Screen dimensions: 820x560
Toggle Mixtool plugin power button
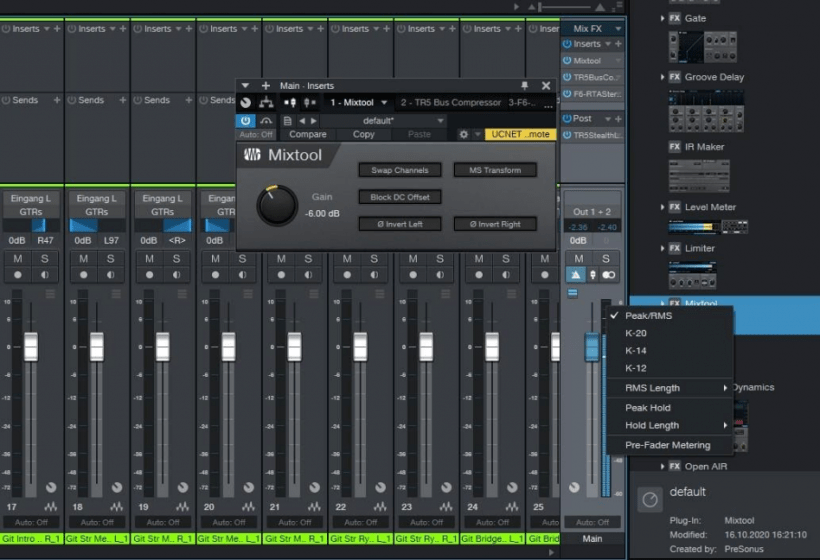click(245, 121)
